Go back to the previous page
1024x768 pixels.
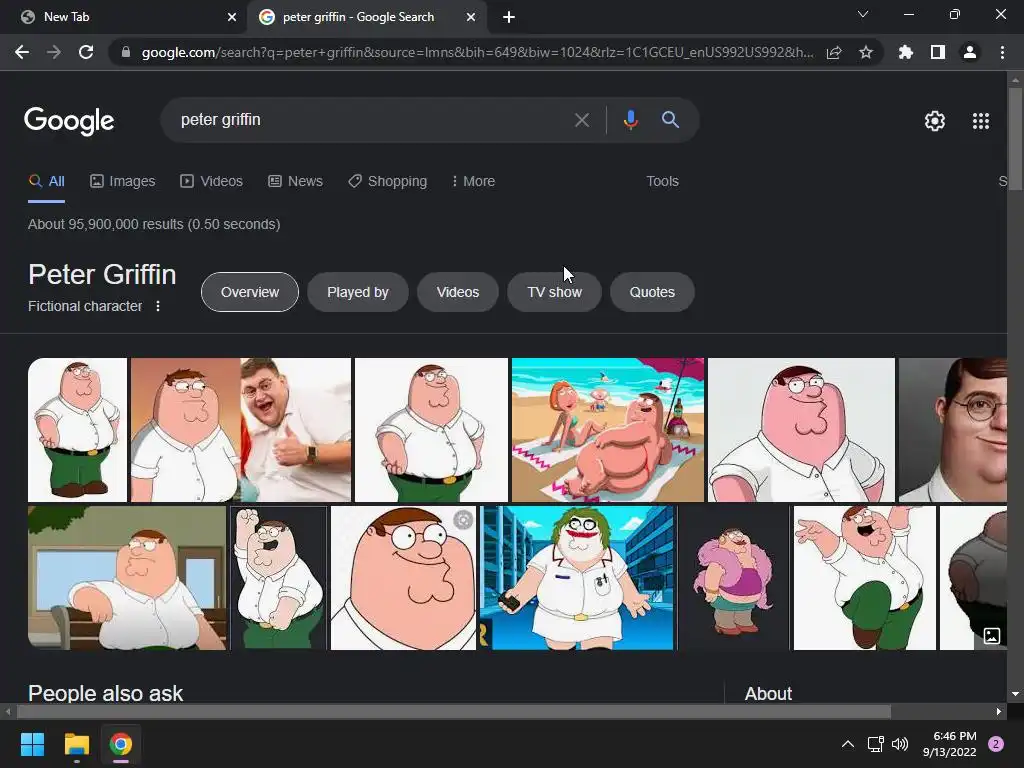tap(22, 52)
